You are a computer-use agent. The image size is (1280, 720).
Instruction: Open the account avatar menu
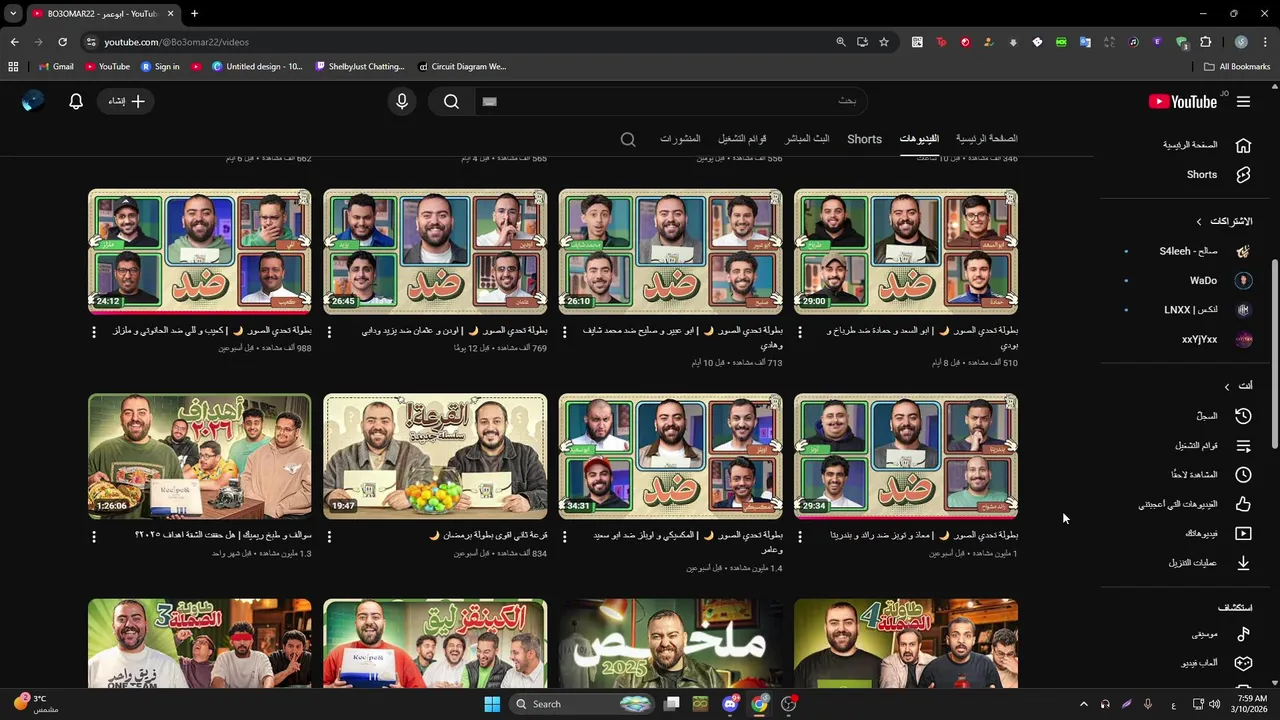[x=33, y=101]
